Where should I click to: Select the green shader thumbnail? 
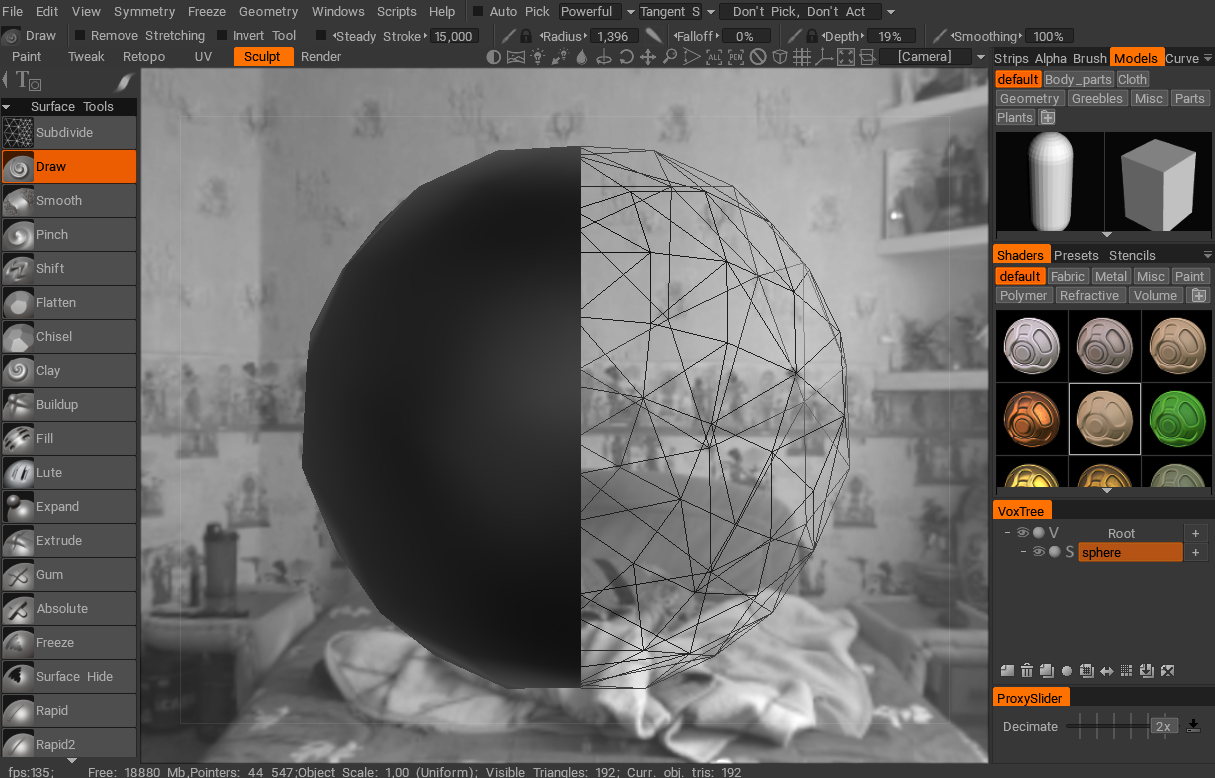click(1176, 418)
